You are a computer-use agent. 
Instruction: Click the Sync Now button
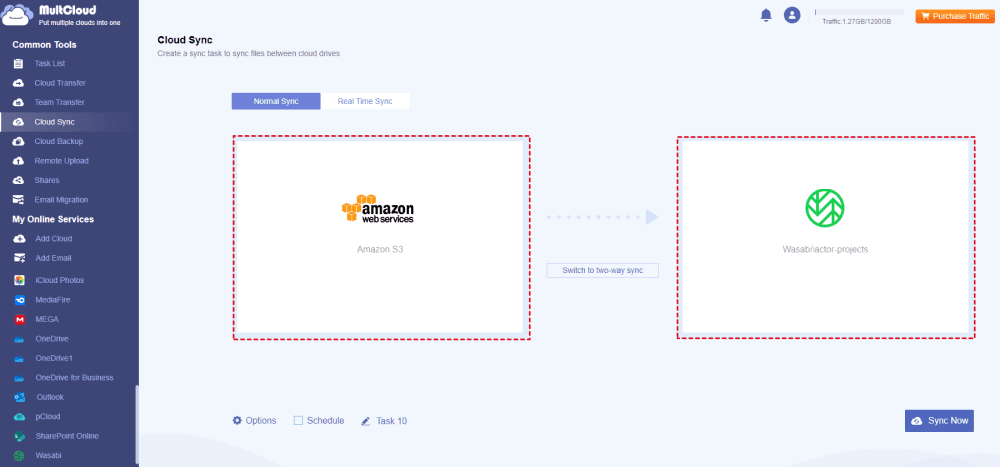[x=939, y=421]
